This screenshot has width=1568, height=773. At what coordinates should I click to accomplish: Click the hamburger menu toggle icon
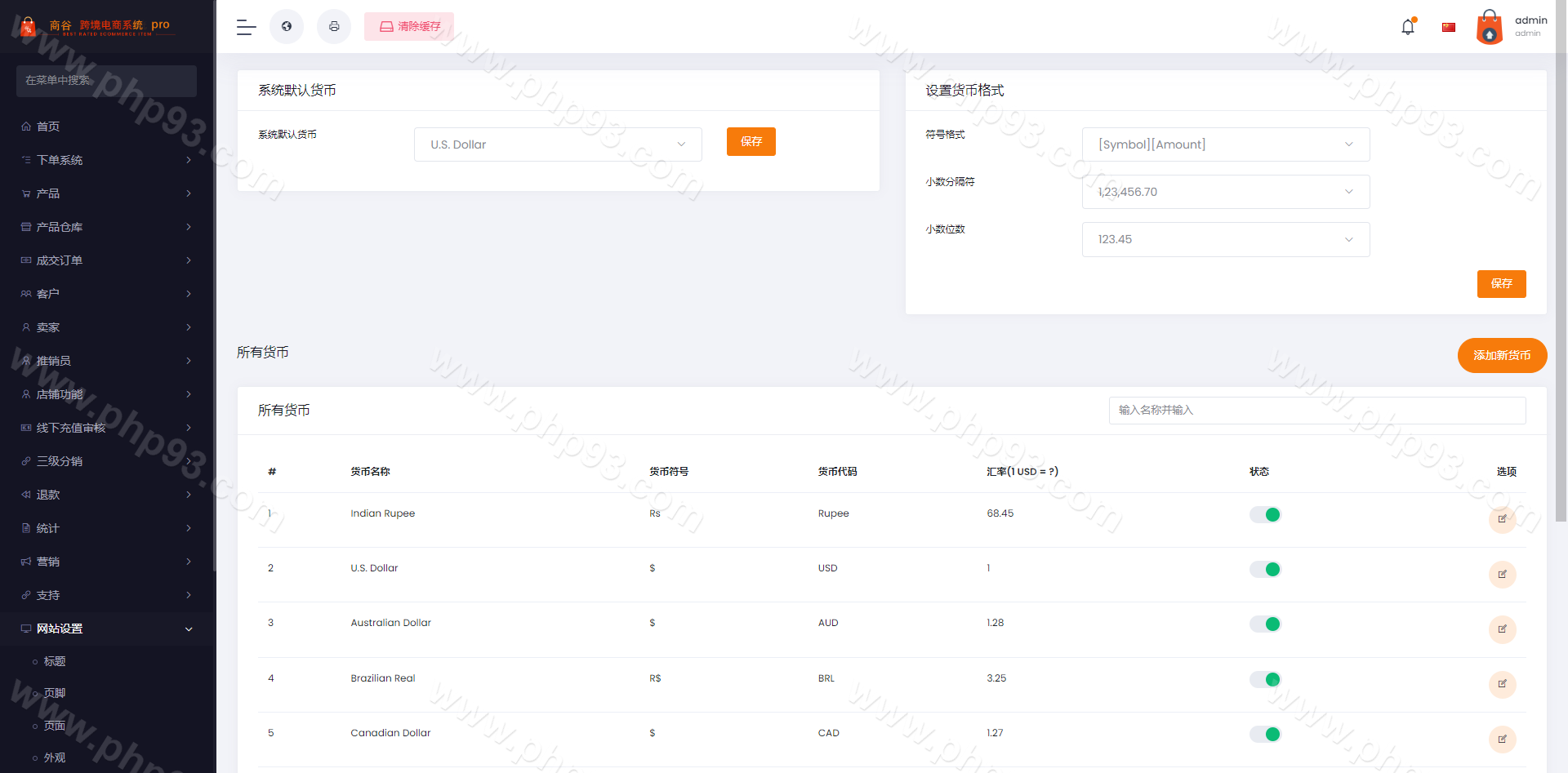click(246, 27)
